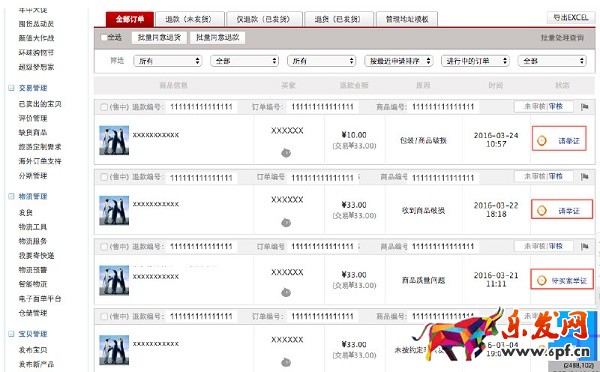Viewport: 600px width, 372px height.
Task: Open 物流服务 in the sidebar
Action: (x=33, y=241)
